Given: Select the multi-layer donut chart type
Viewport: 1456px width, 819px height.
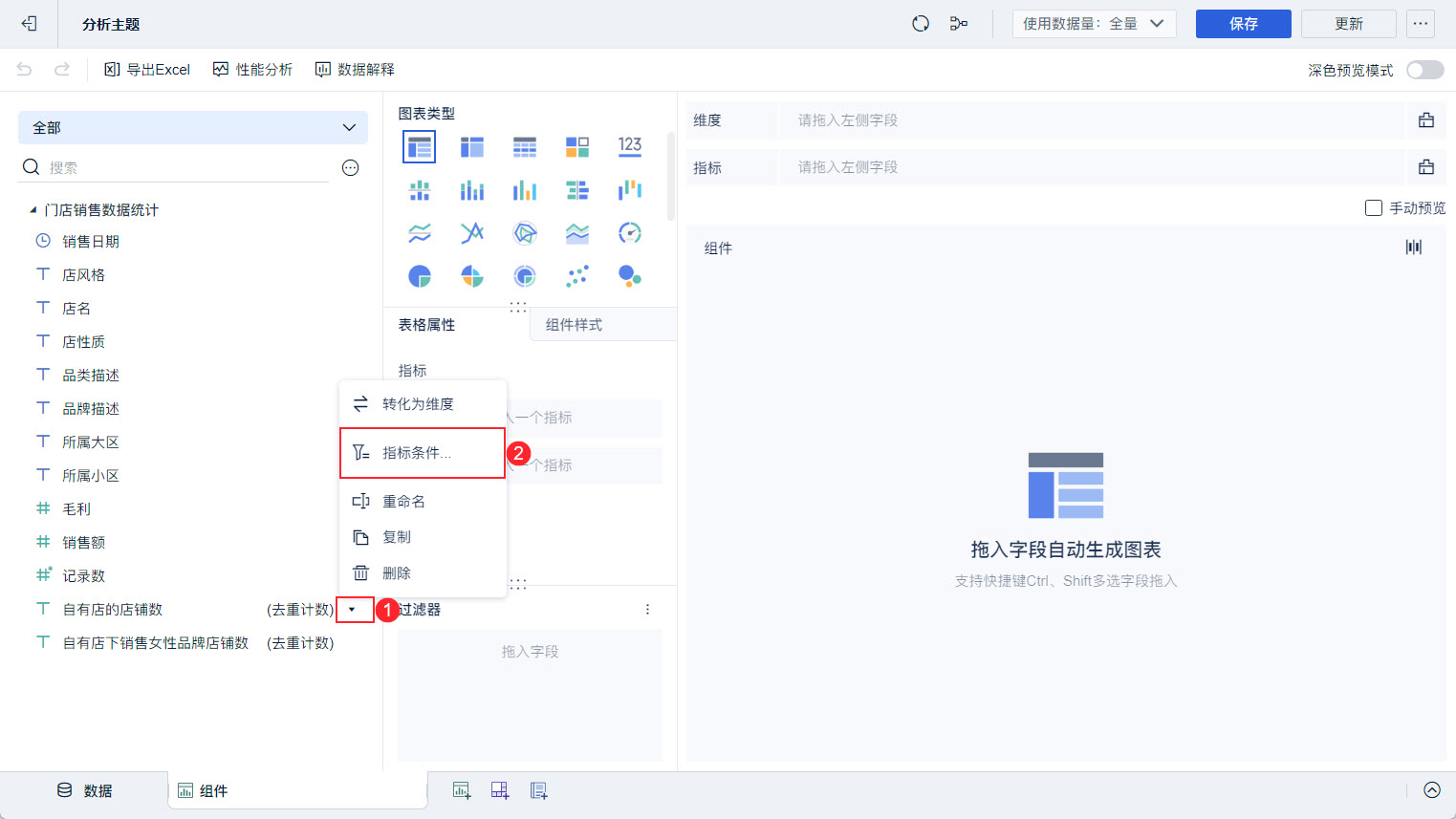Looking at the screenshot, I should (x=525, y=276).
